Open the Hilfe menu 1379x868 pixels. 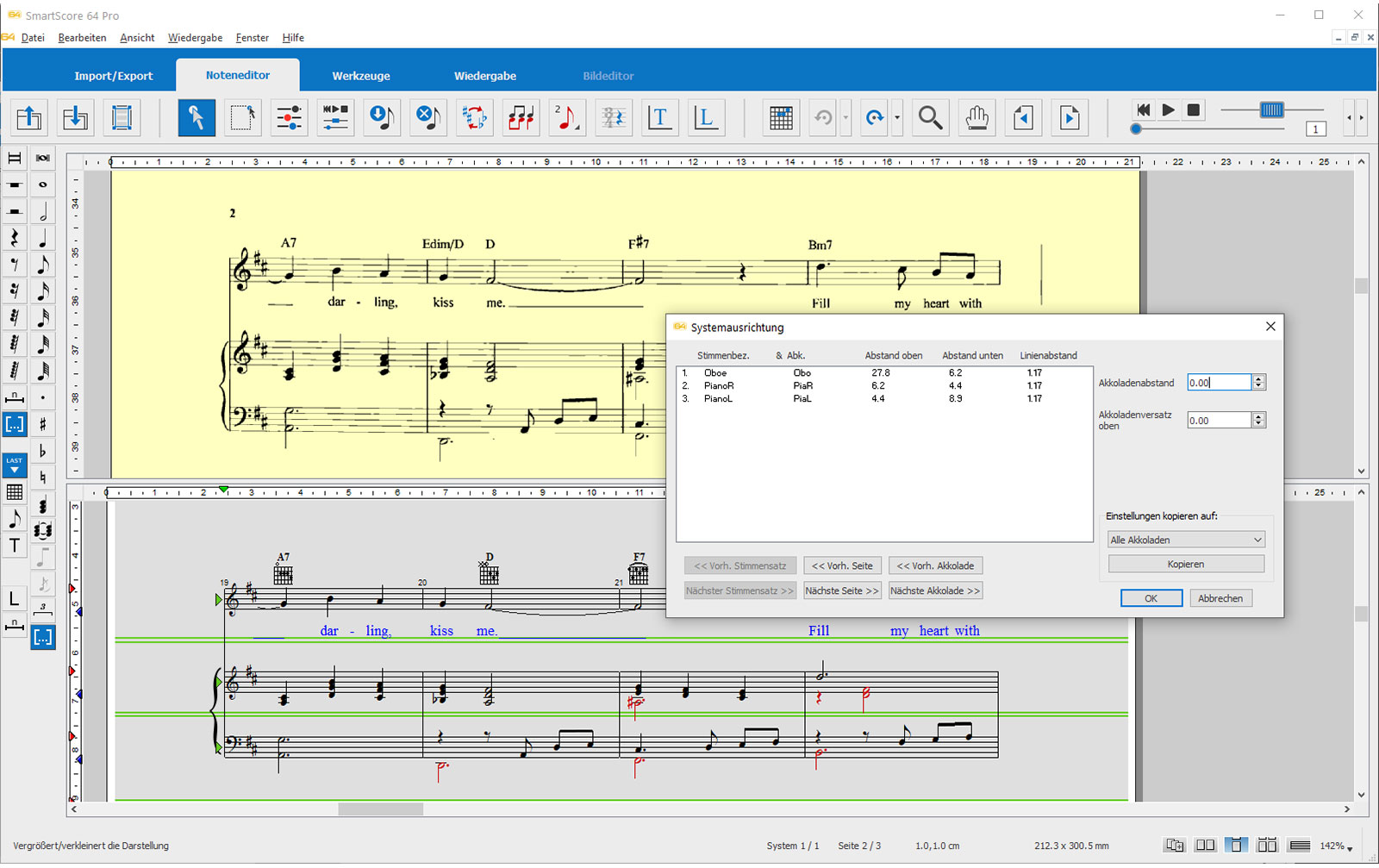[x=293, y=38]
